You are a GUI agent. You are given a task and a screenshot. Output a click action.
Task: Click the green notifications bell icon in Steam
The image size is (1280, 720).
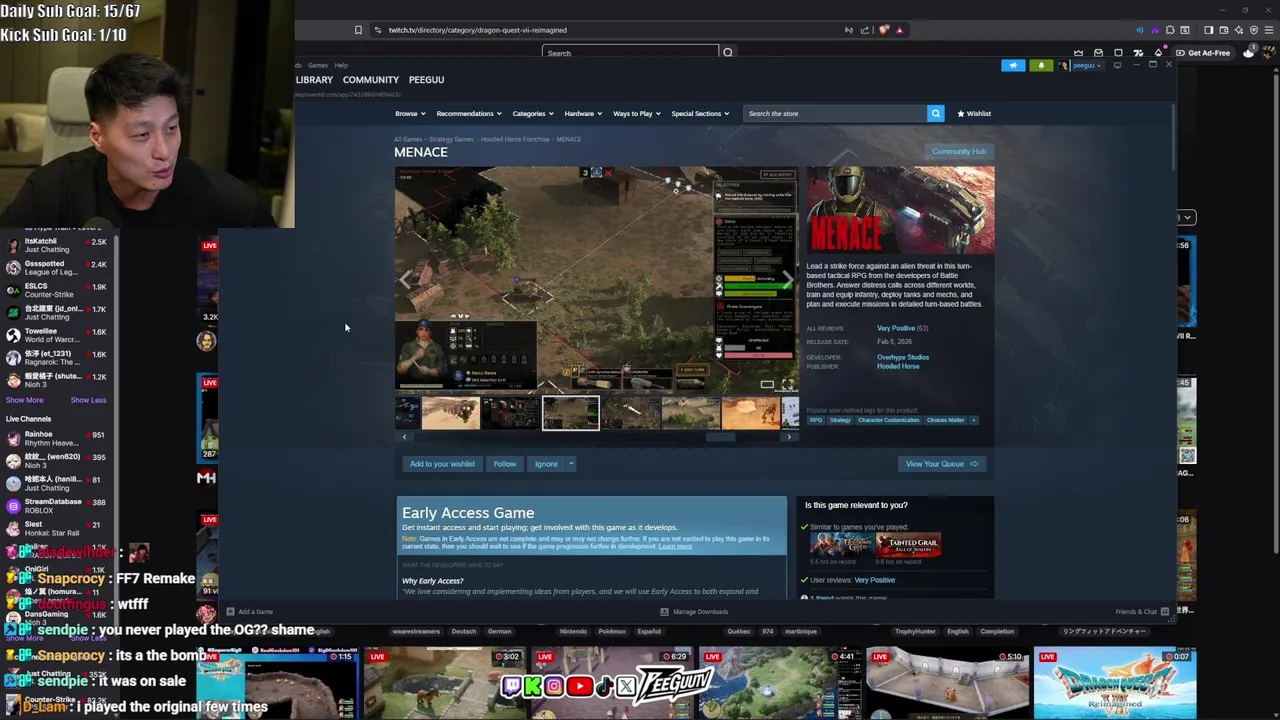pyautogui.click(x=1041, y=65)
